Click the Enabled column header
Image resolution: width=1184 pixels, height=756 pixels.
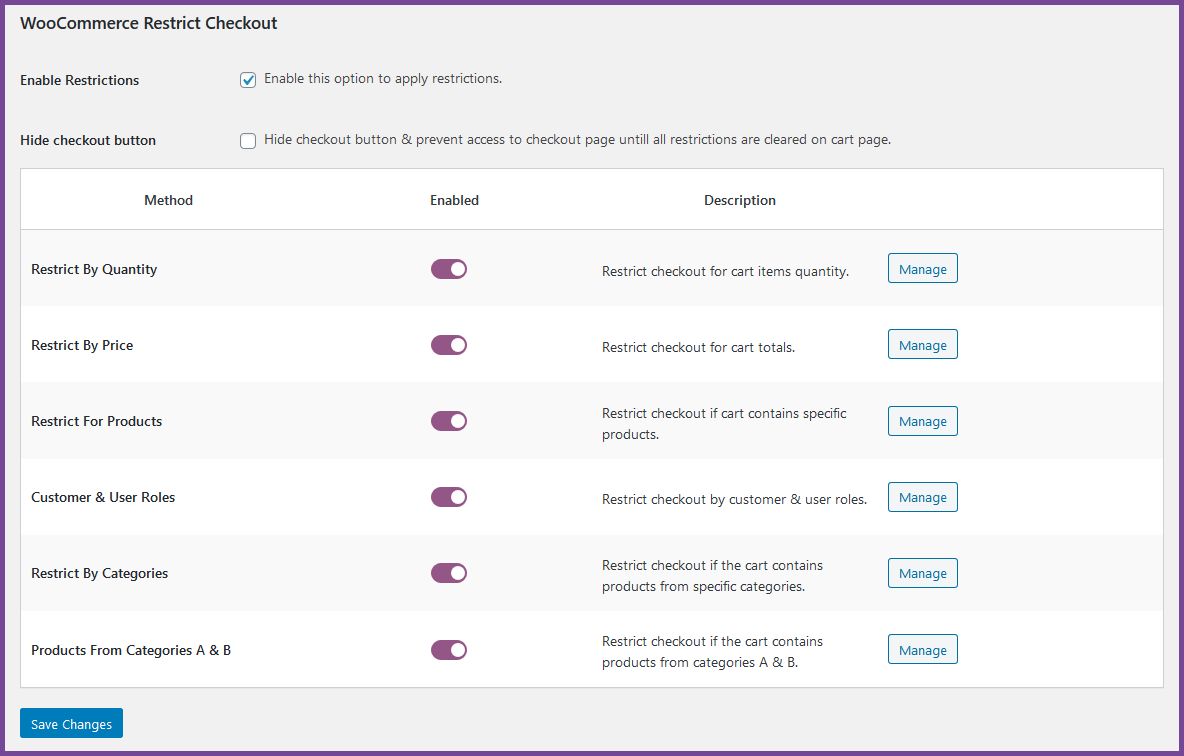(x=455, y=200)
